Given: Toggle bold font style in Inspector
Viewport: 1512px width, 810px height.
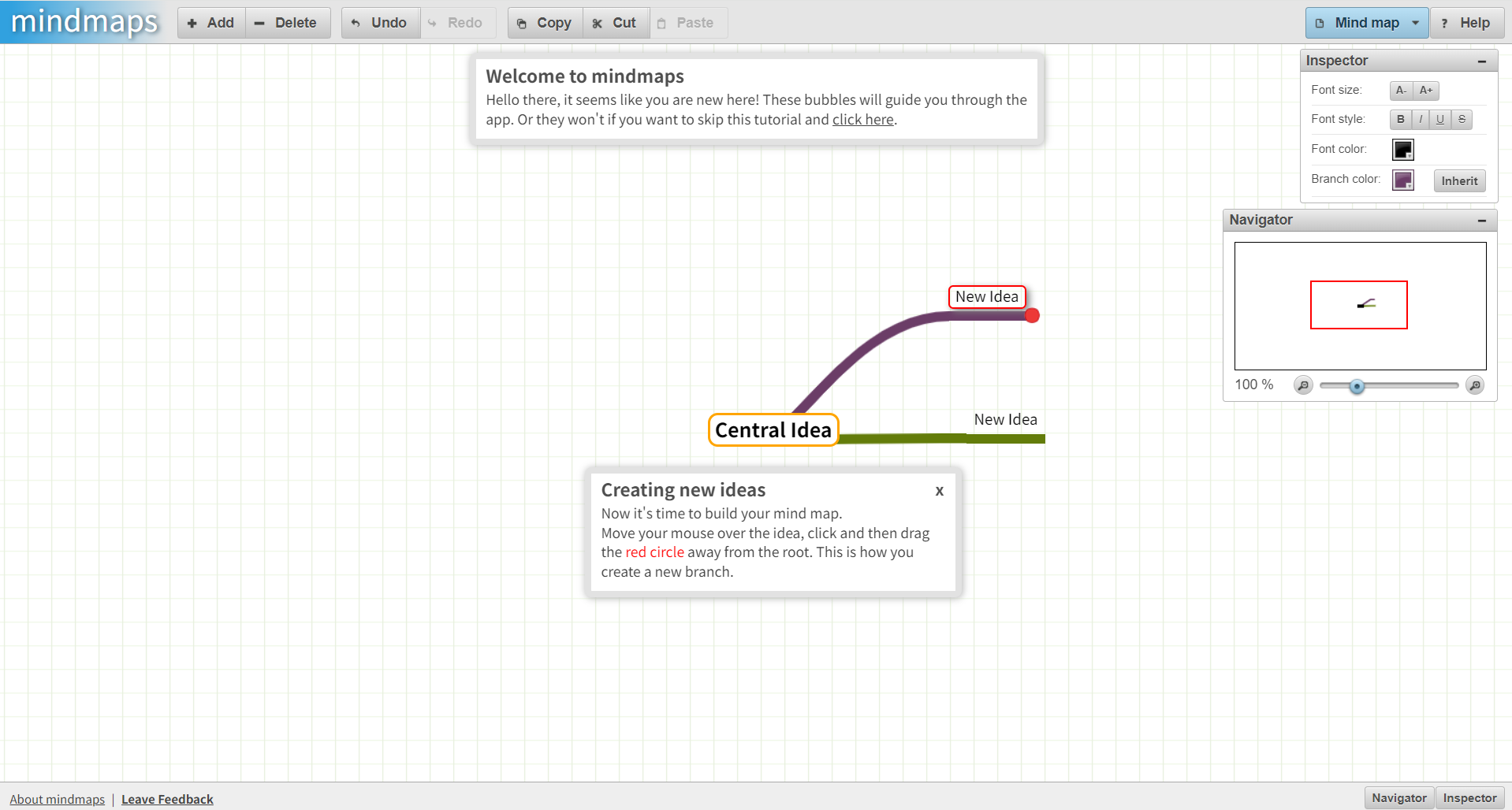Looking at the screenshot, I should [x=1400, y=119].
